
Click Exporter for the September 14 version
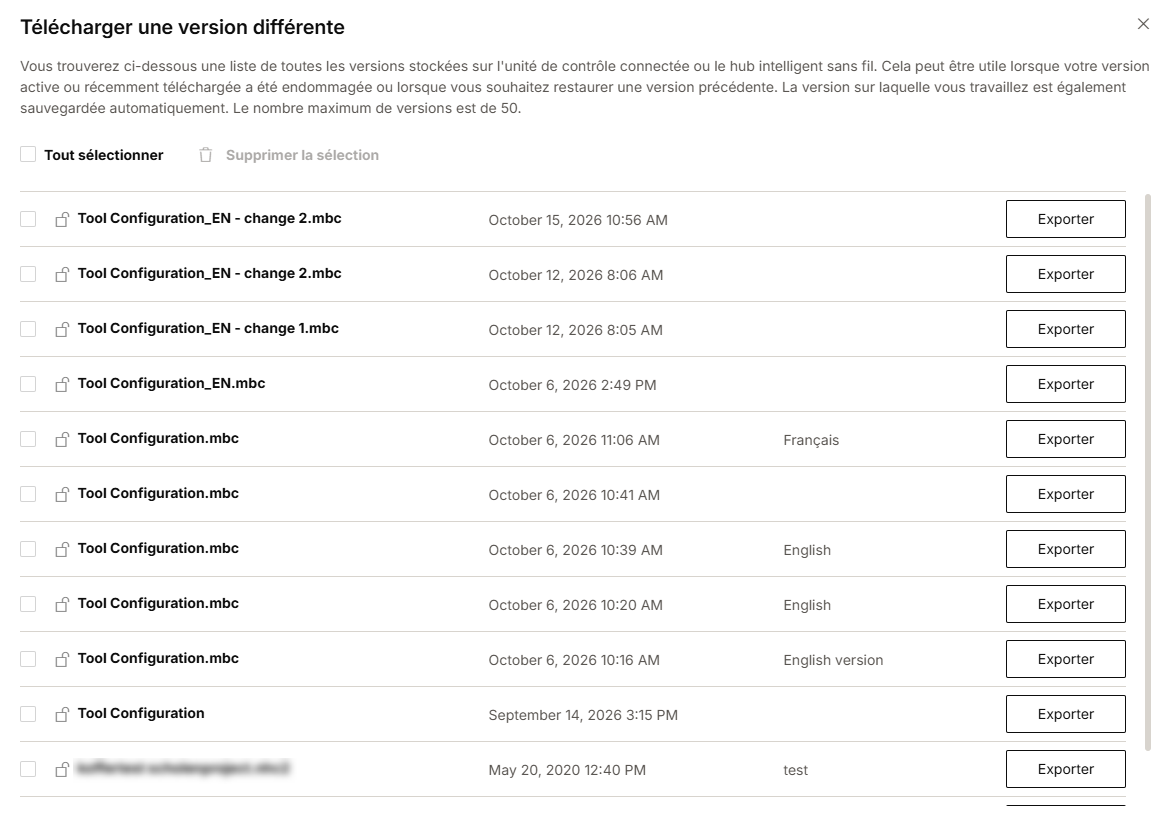coord(1065,714)
